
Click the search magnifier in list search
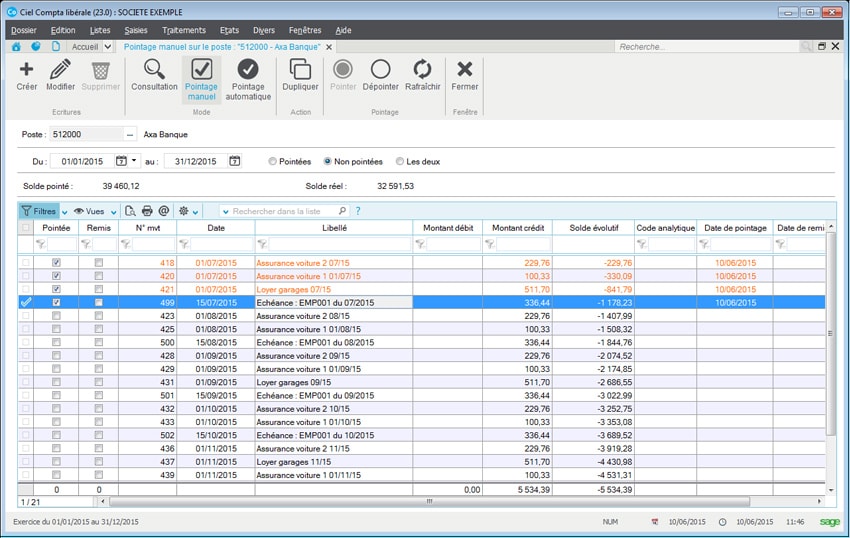tap(342, 211)
